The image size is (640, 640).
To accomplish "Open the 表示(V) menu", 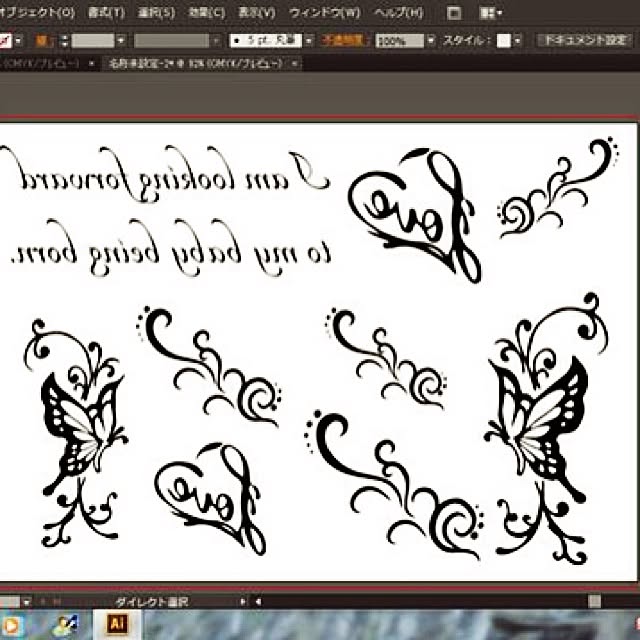I will coord(257,13).
